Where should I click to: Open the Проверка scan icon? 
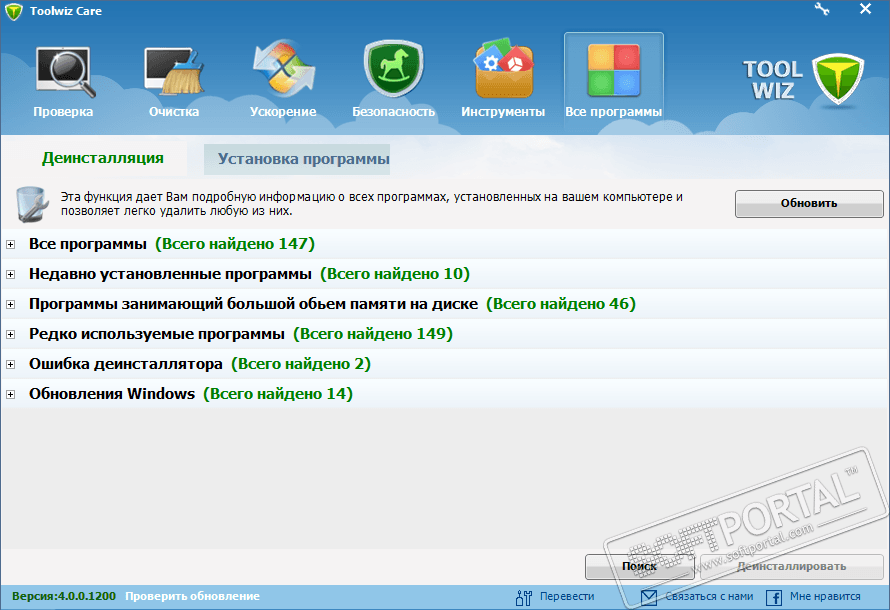tap(64, 72)
